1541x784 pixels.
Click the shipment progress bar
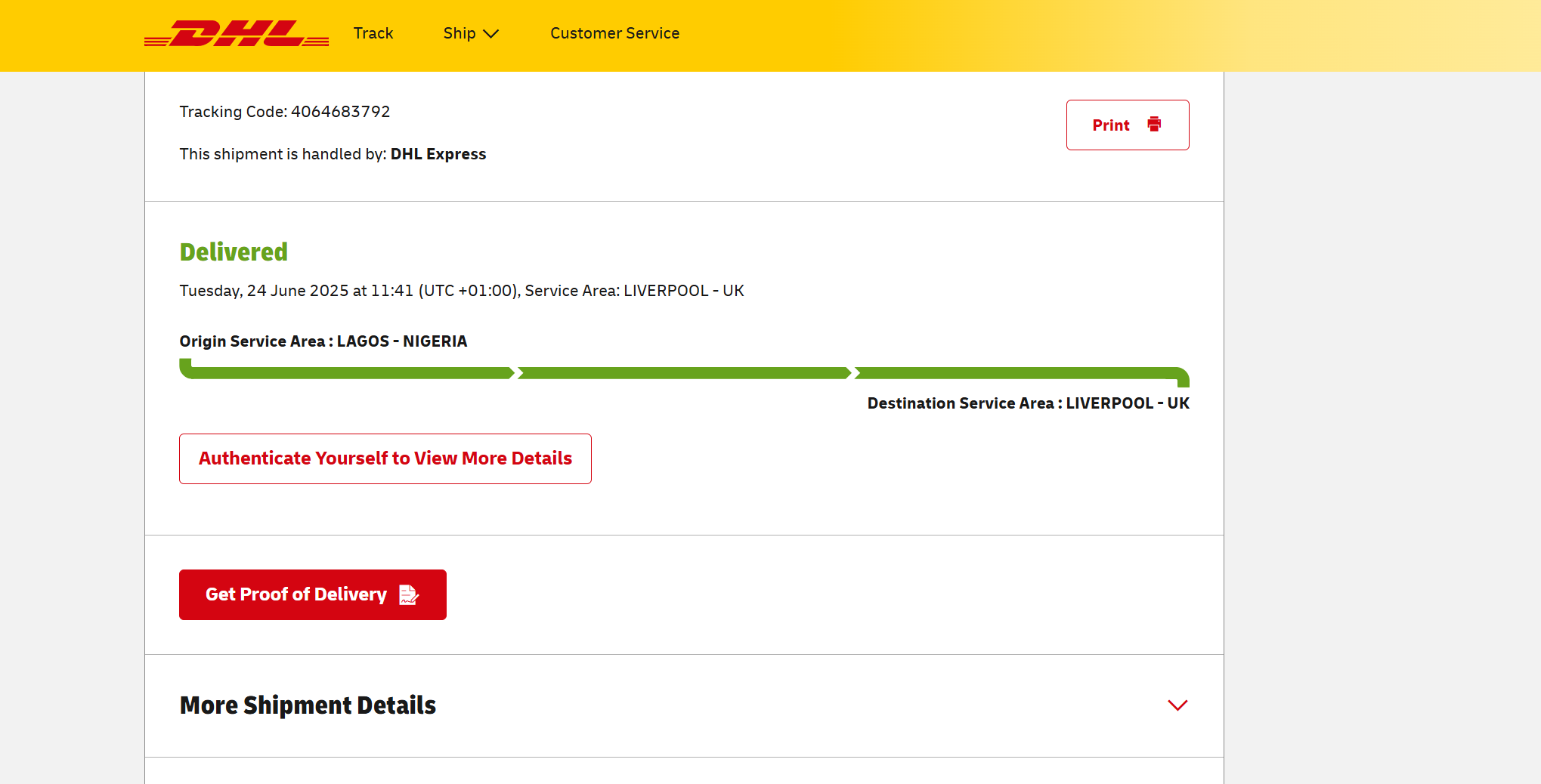point(684,373)
